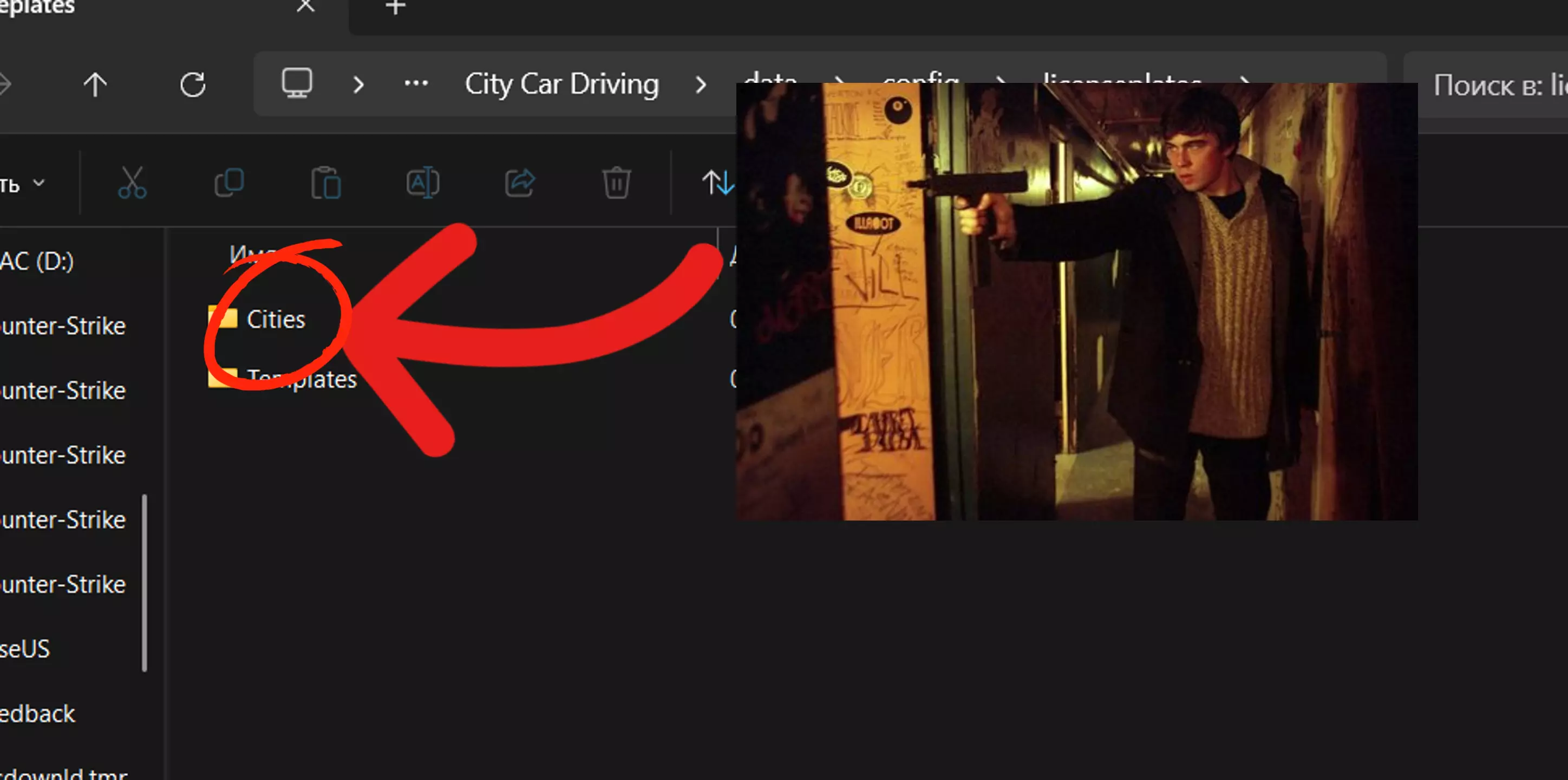Click the Paste clipboard icon
1568x780 pixels.
[325, 183]
